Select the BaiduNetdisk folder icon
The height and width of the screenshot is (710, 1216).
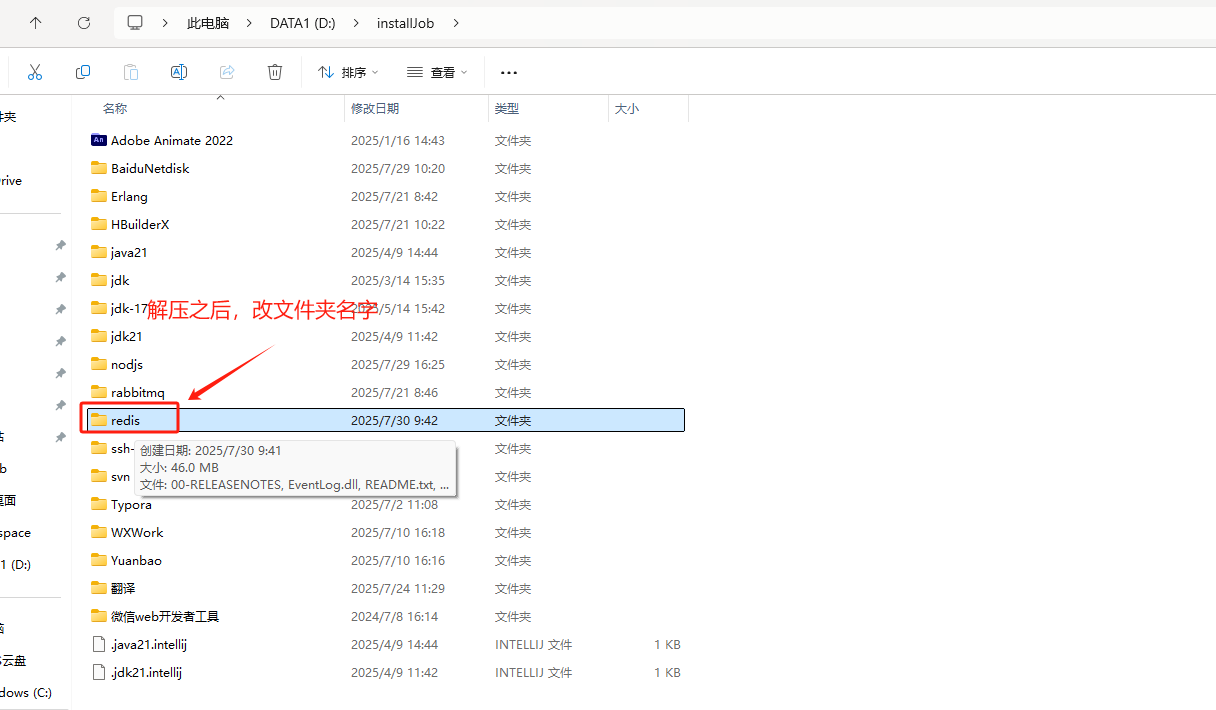coord(98,168)
